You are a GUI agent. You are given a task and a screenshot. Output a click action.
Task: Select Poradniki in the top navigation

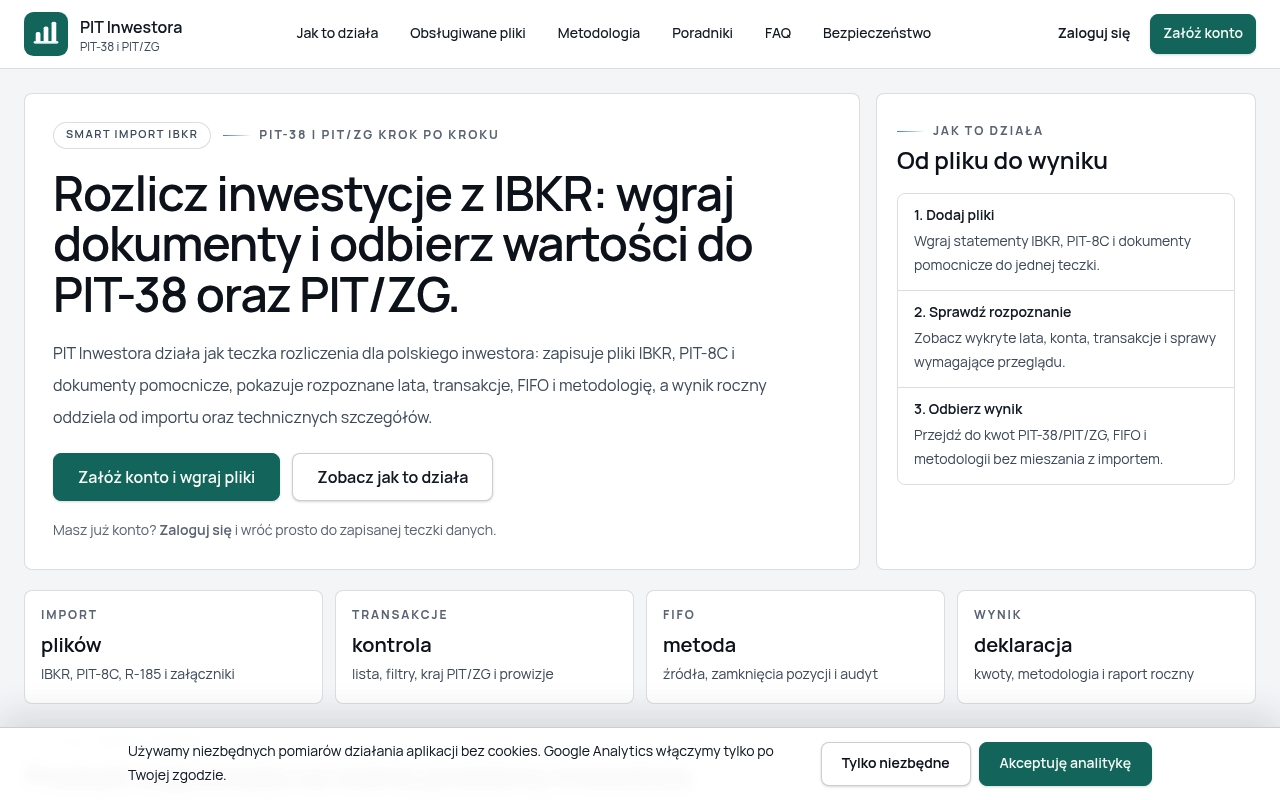click(702, 33)
